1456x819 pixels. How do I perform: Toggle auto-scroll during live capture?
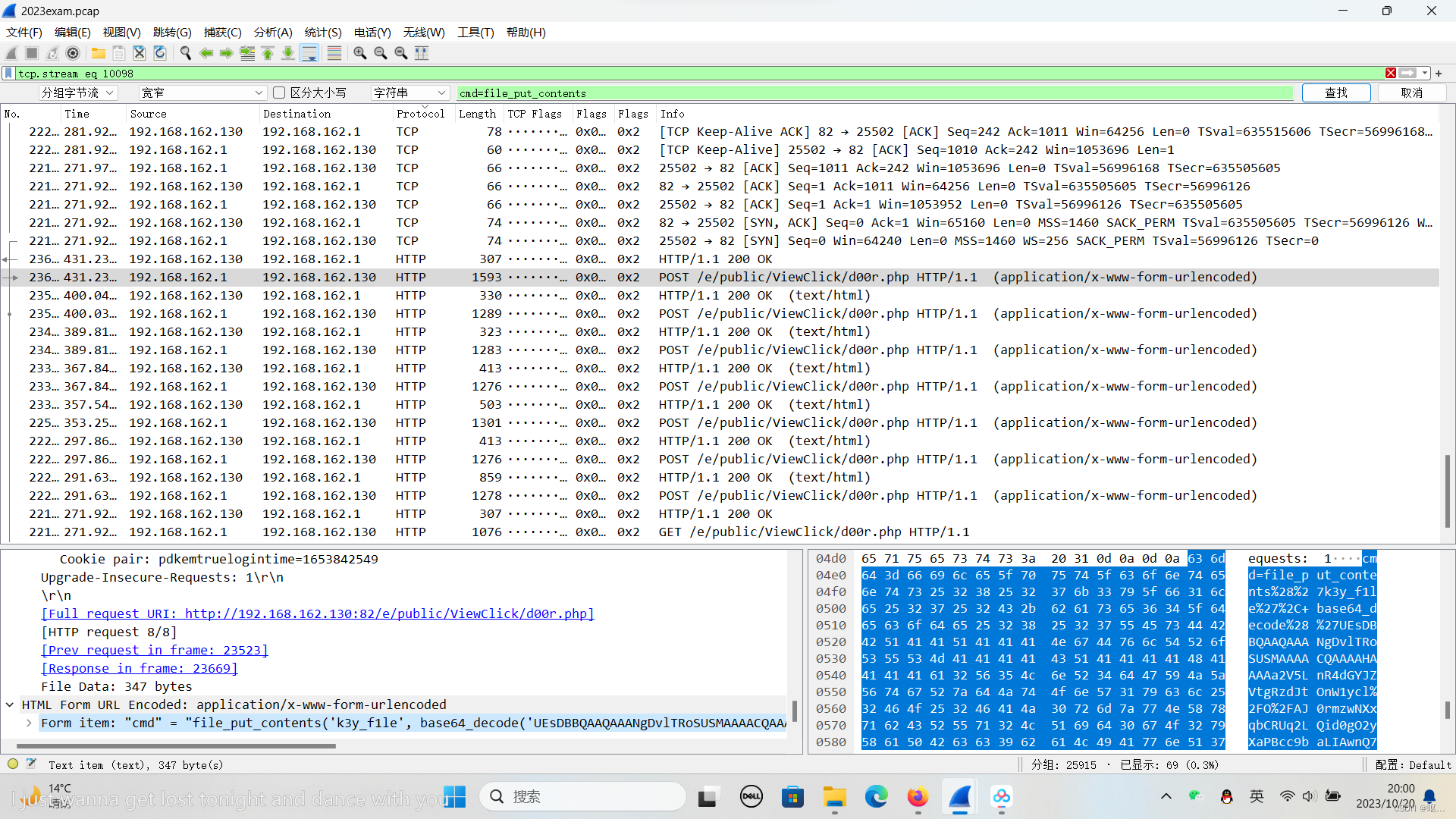tap(309, 53)
